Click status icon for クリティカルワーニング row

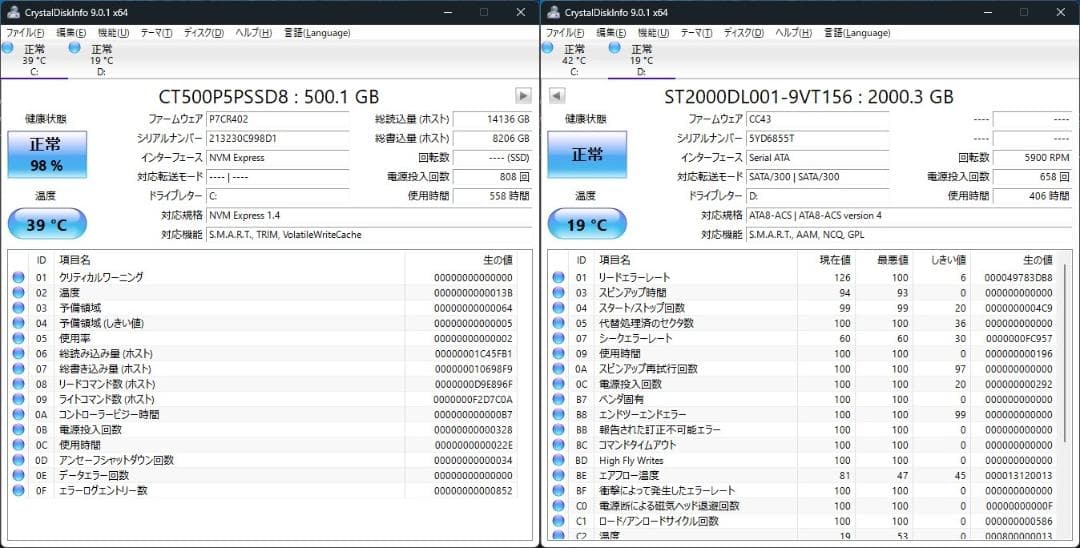tap(19, 277)
